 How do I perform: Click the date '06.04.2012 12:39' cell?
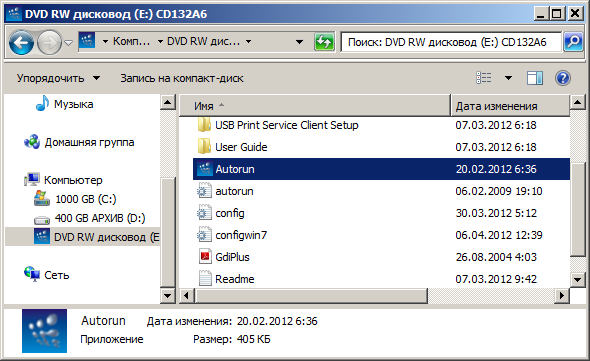pos(499,235)
